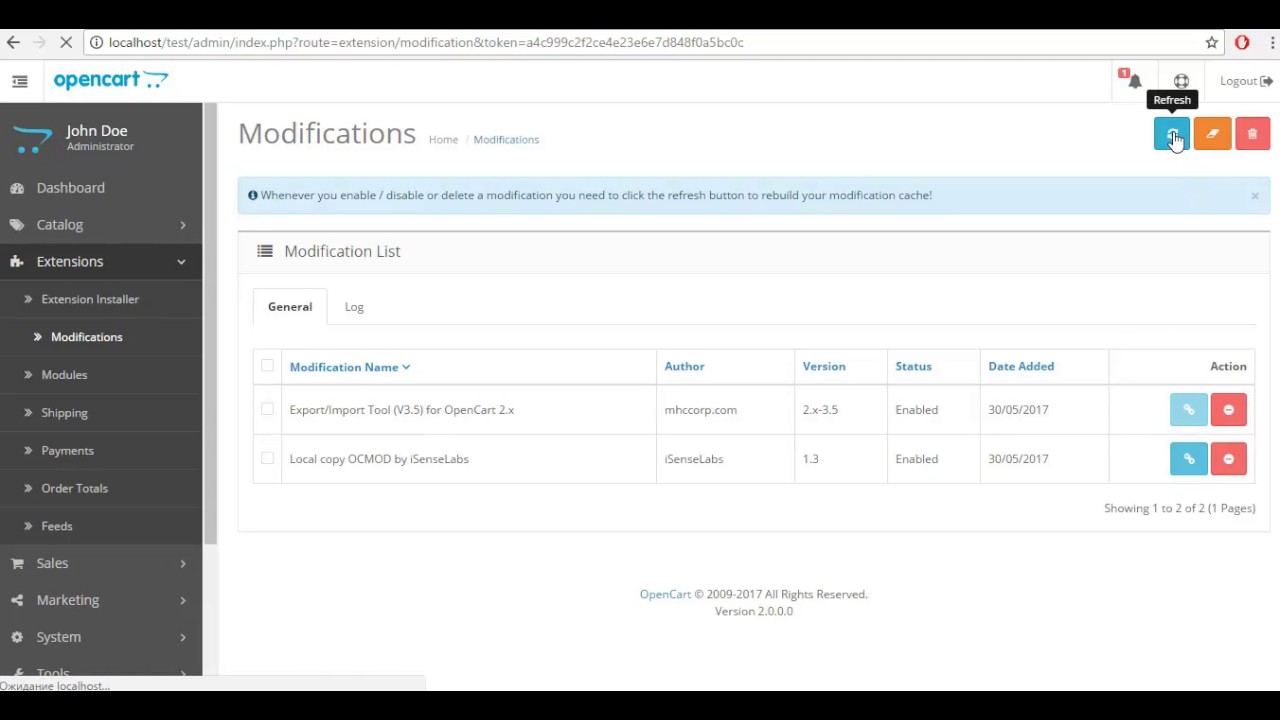Click the OpenCart logo
Viewport: 1280px width, 720px height.
click(111, 80)
